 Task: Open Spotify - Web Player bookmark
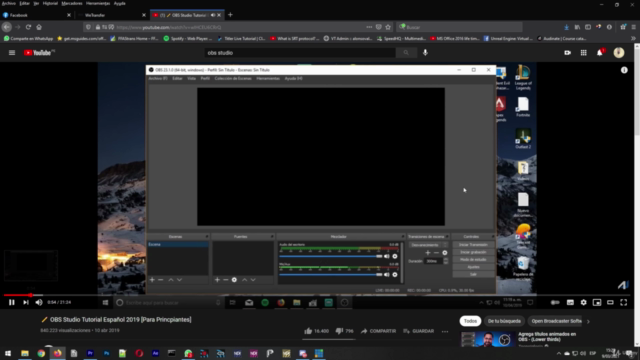click(x=188, y=38)
